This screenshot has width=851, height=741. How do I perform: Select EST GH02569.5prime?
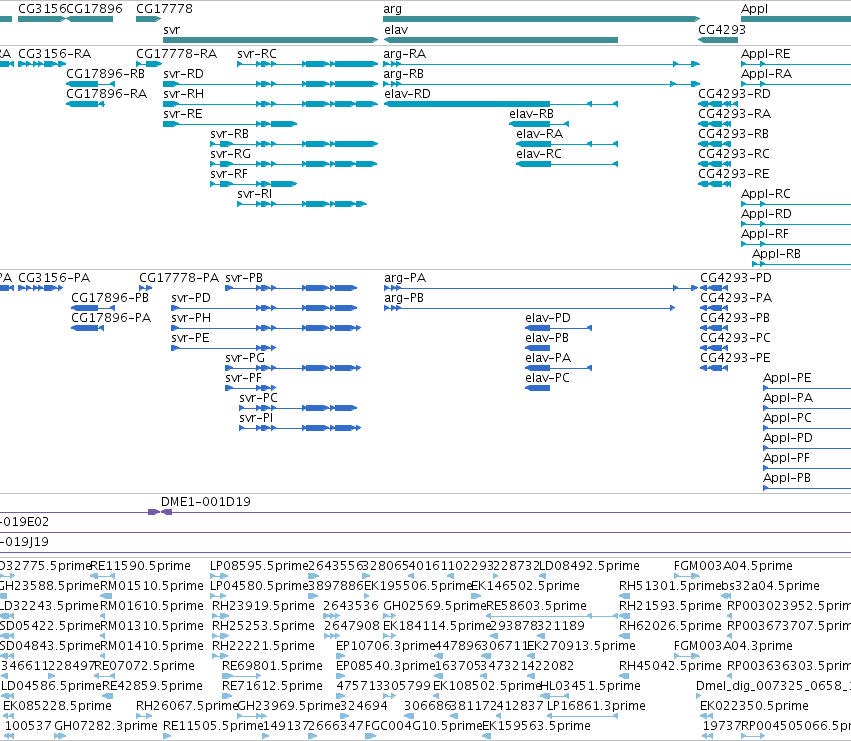[389, 616]
